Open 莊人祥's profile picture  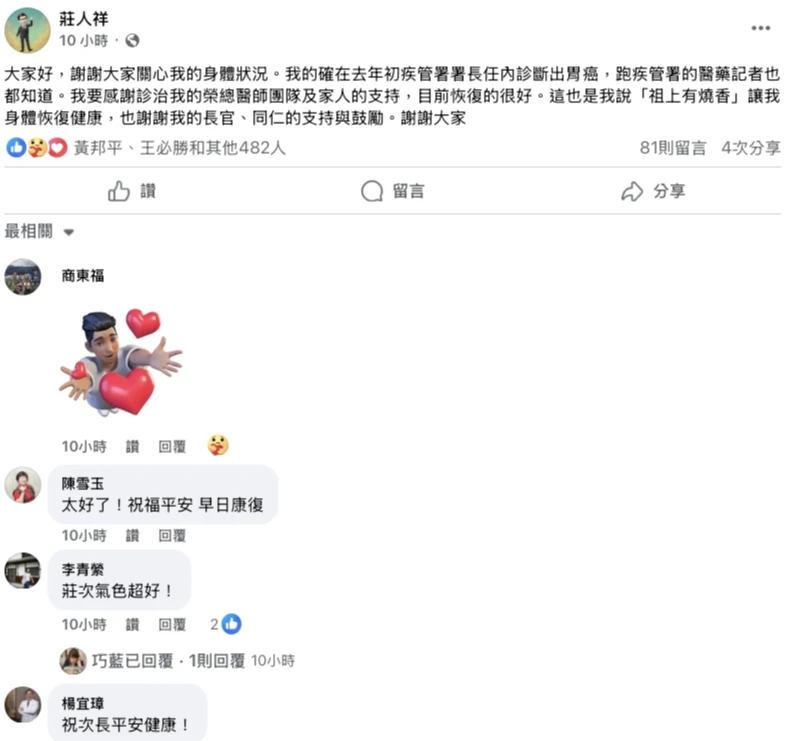point(27,30)
